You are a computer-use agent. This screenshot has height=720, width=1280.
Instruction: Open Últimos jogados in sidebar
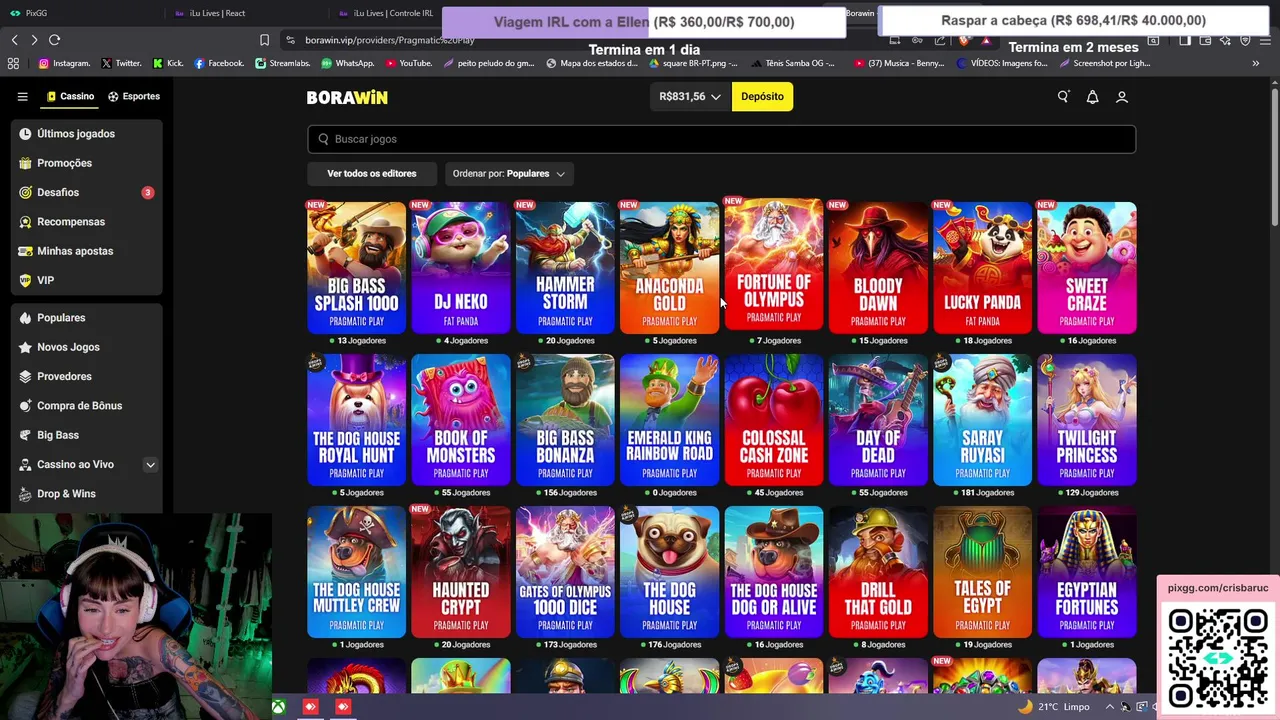click(x=86, y=134)
